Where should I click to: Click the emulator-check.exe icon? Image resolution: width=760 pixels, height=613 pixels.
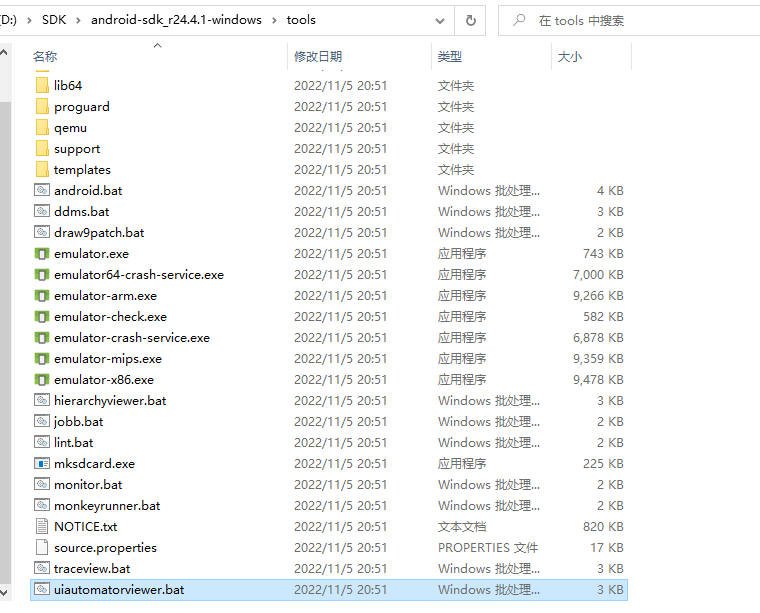pos(42,316)
